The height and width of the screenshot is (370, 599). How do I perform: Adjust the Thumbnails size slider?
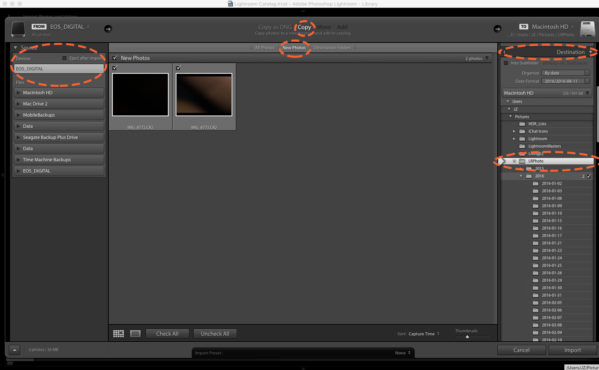click(x=467, y=337)
